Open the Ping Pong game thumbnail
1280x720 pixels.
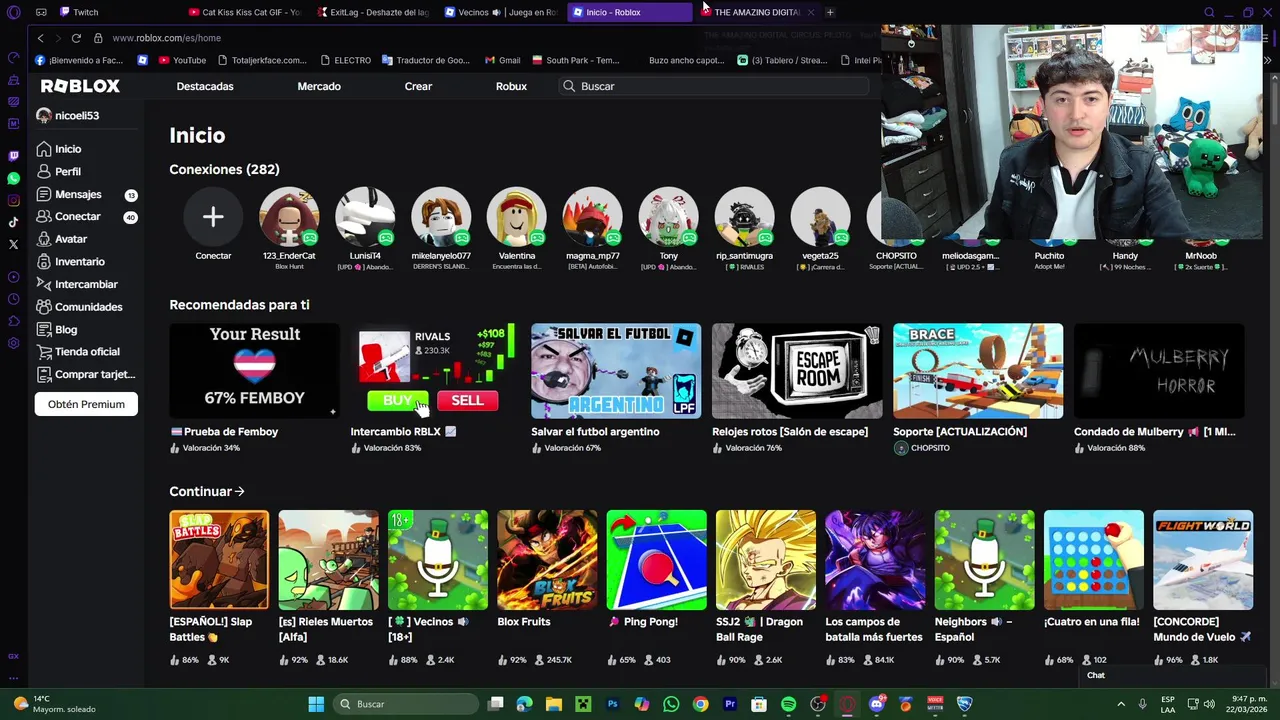click(x=656, y=560)
